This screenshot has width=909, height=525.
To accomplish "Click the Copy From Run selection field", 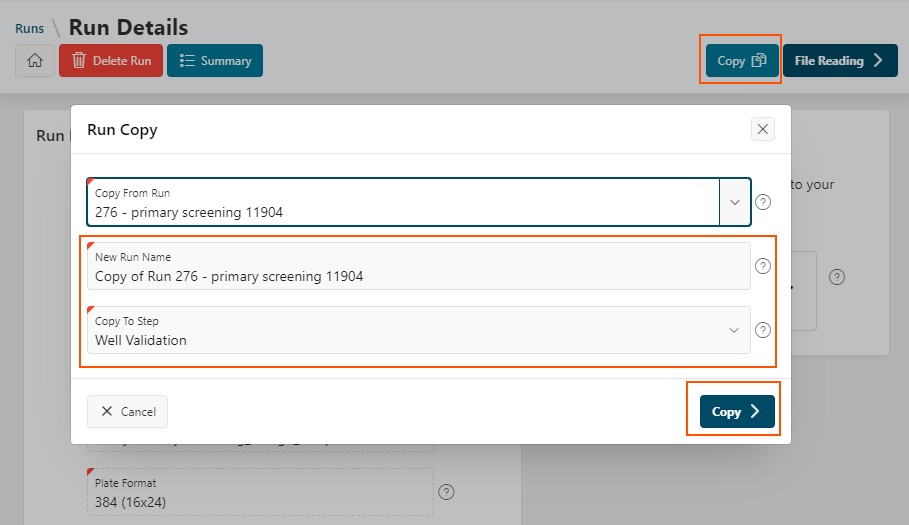I will point(403,202).
